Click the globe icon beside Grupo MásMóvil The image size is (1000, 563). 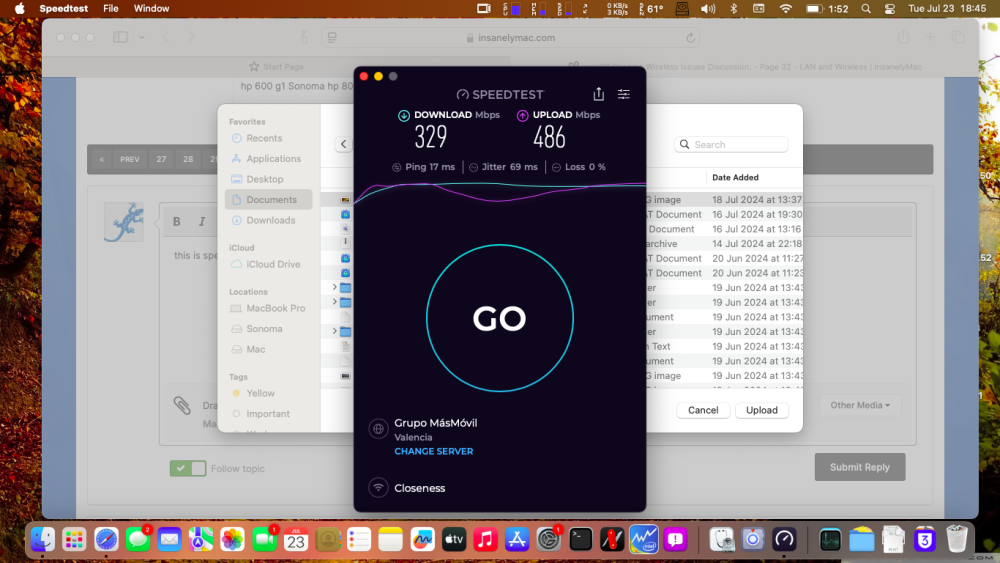378,428
